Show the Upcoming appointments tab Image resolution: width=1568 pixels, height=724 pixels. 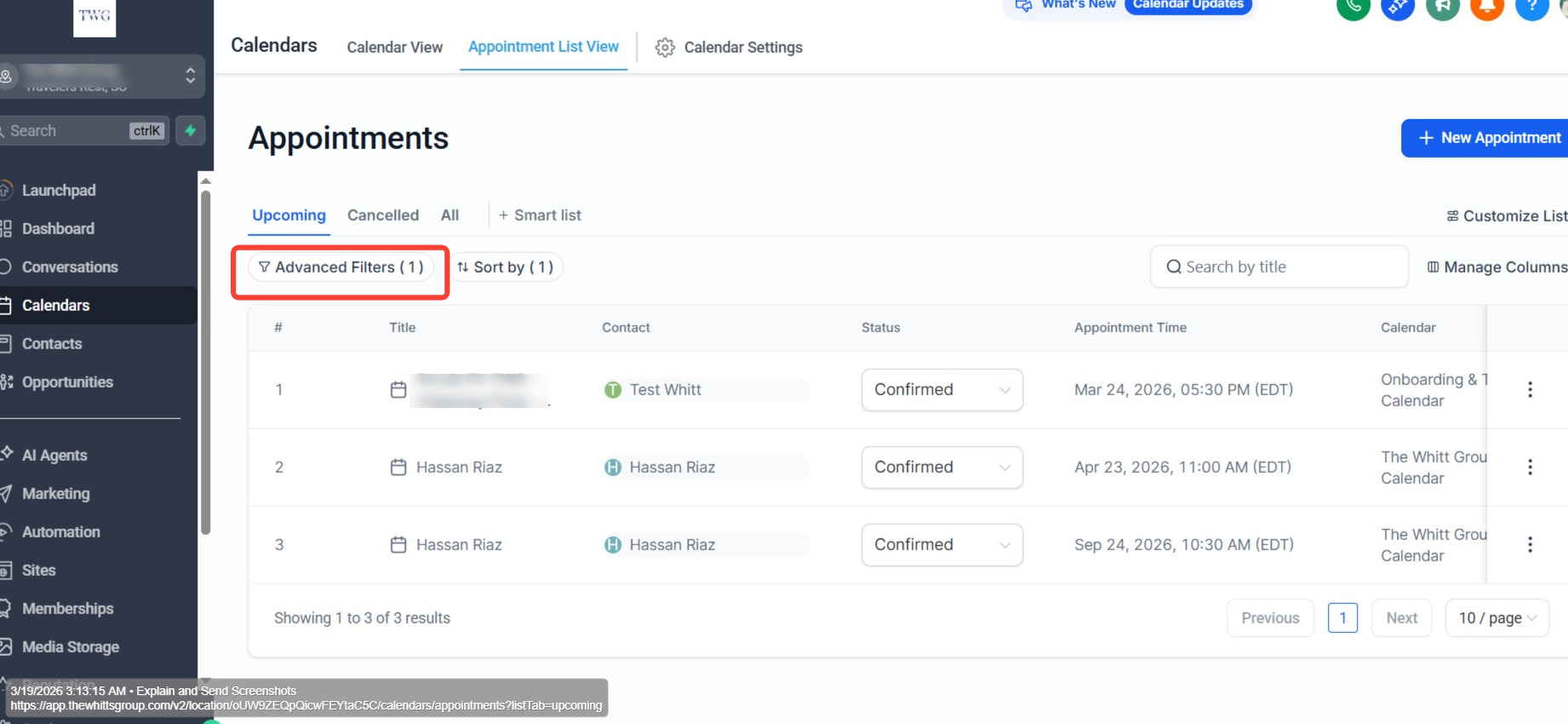[x=289, y=215]
